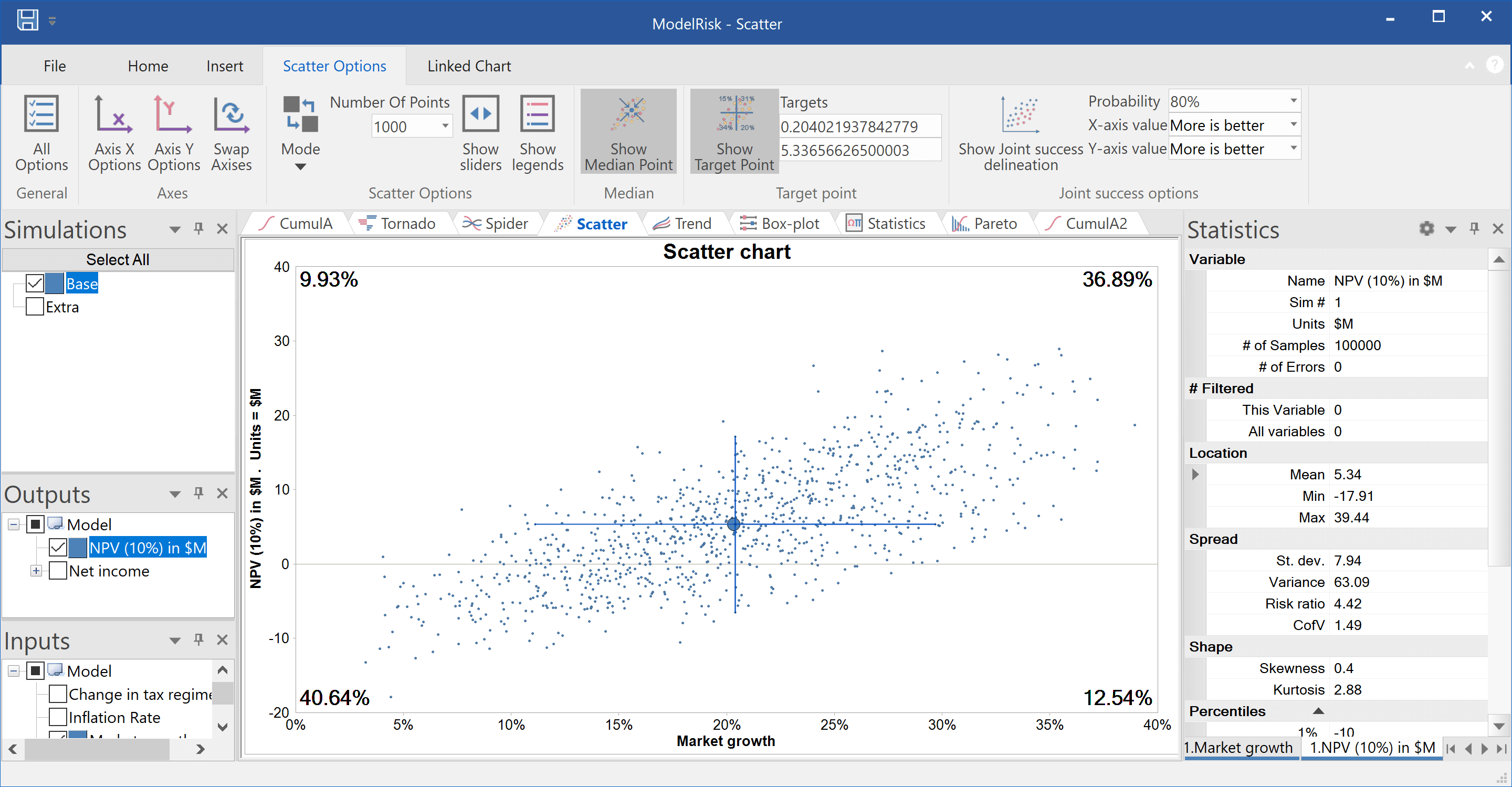The image size is (1512, 787).
Task: Click Select All in the Simulations panel
Action: coord(118,259)
